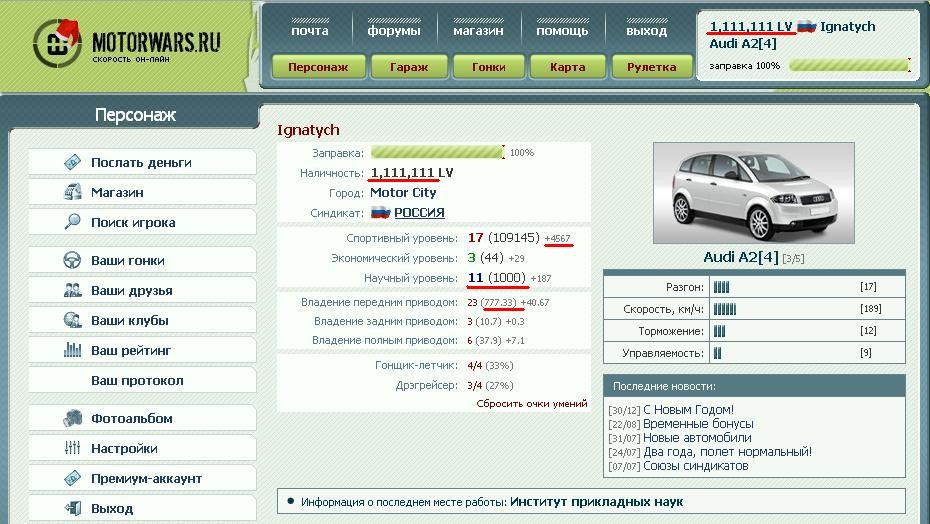Viewport: 930px width, 524px height.
Task: Open the почта top menu
Action: point(310,30)
